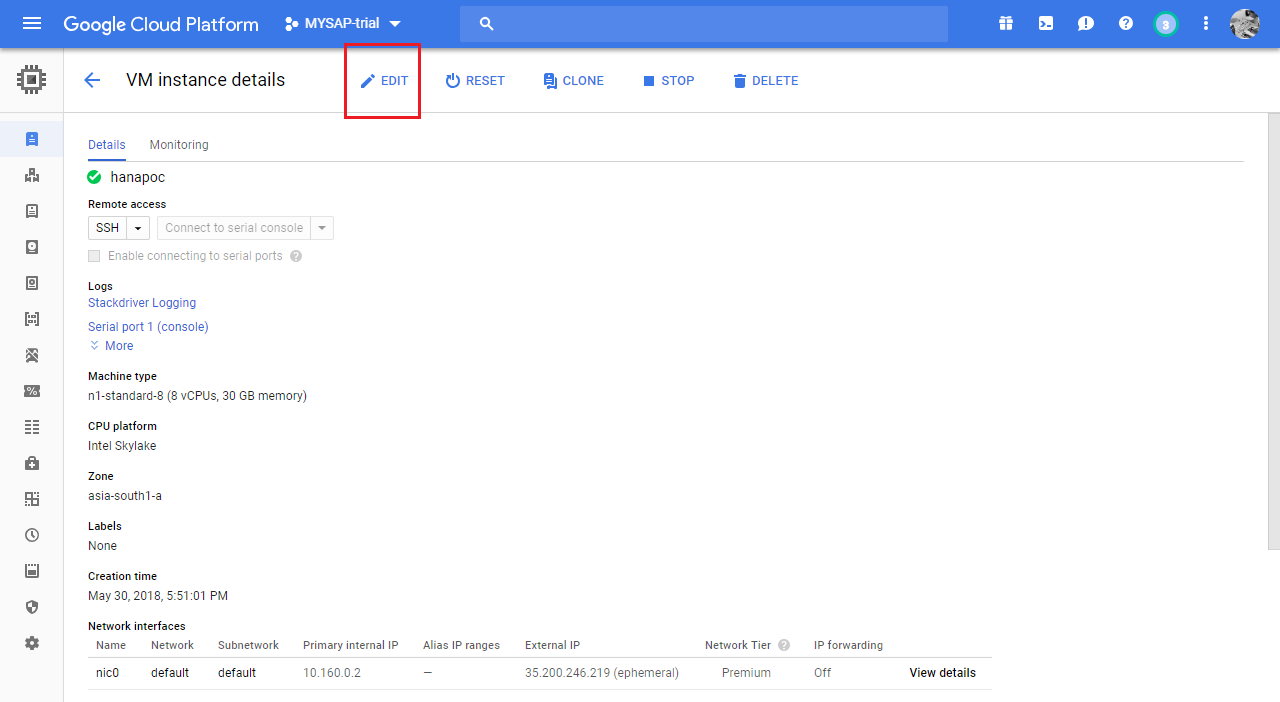
Task: Click creation time May 30, 2018 value
Action: [158, 596]
